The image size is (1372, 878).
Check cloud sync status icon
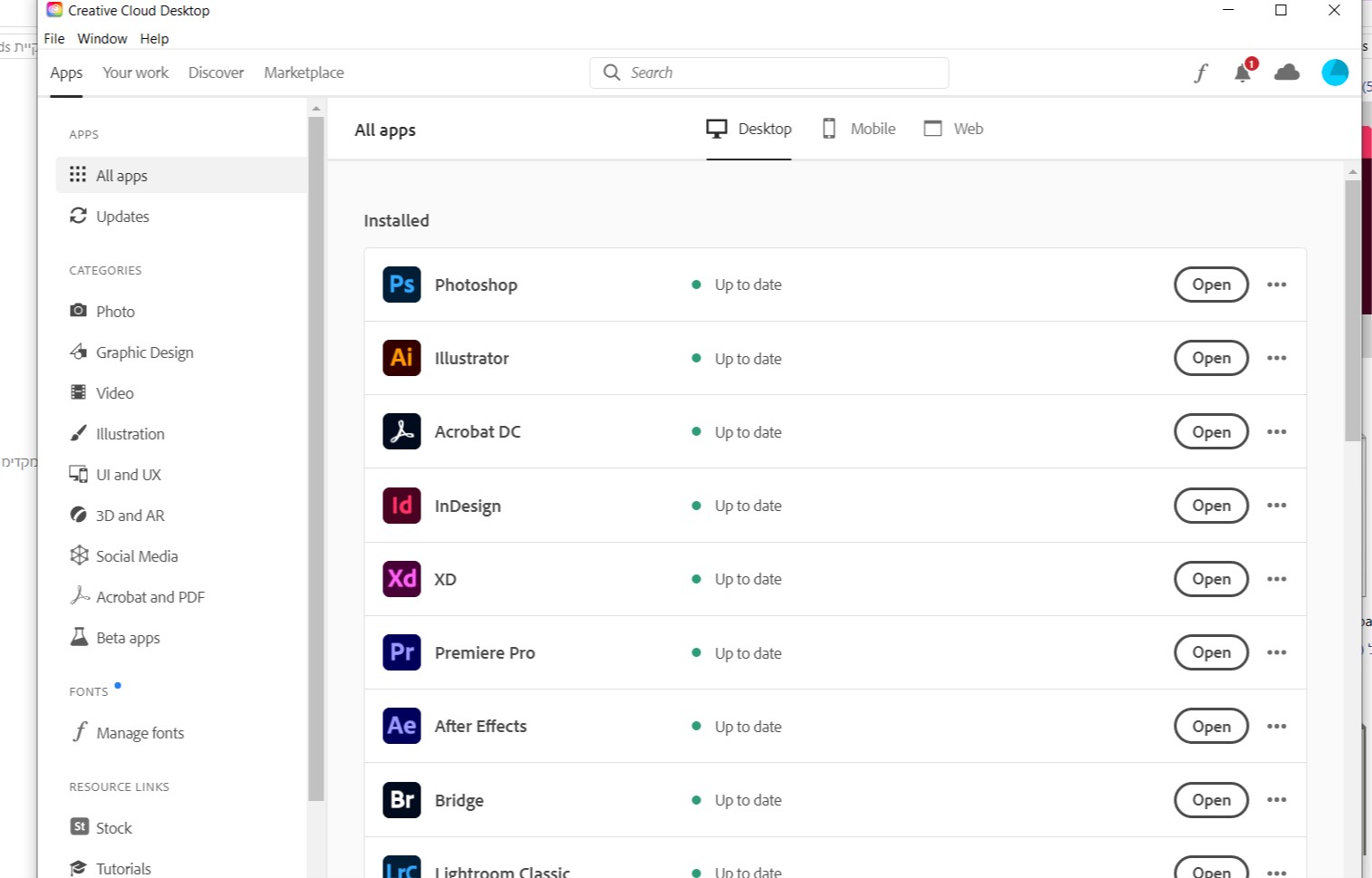point(1287,72)
